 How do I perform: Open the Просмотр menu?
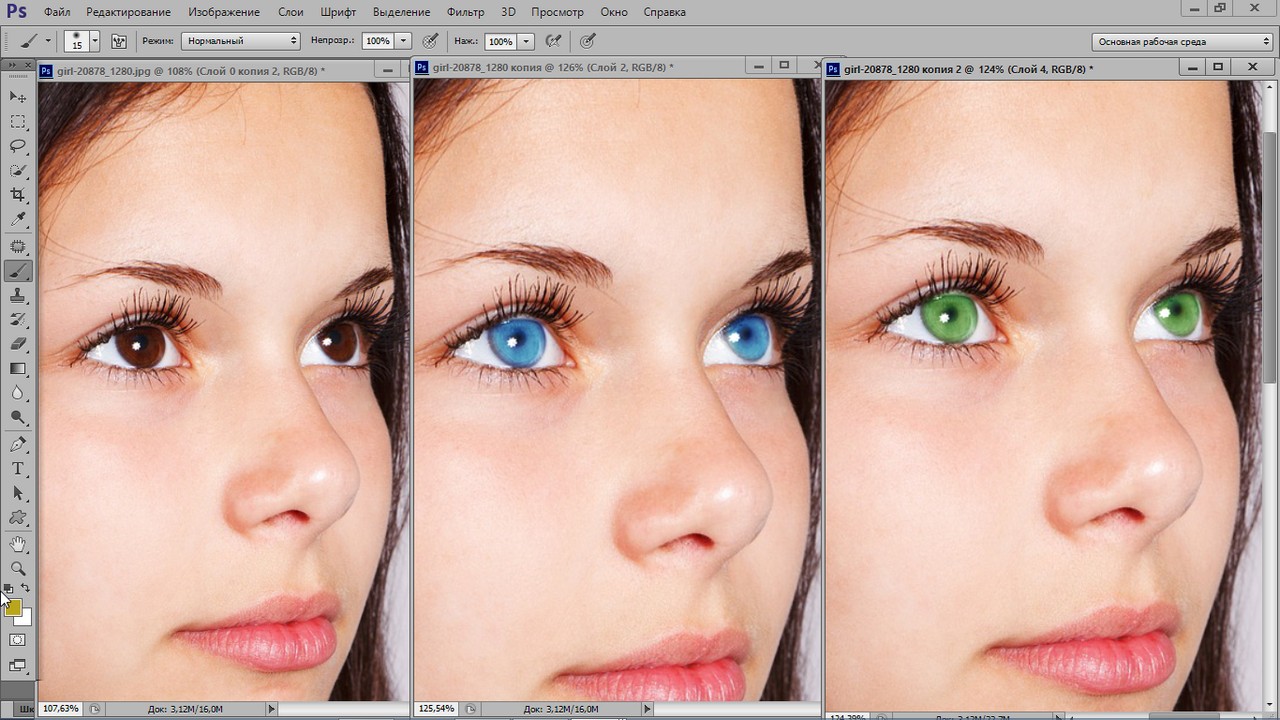pyautogui.click(x=557, y=12)
